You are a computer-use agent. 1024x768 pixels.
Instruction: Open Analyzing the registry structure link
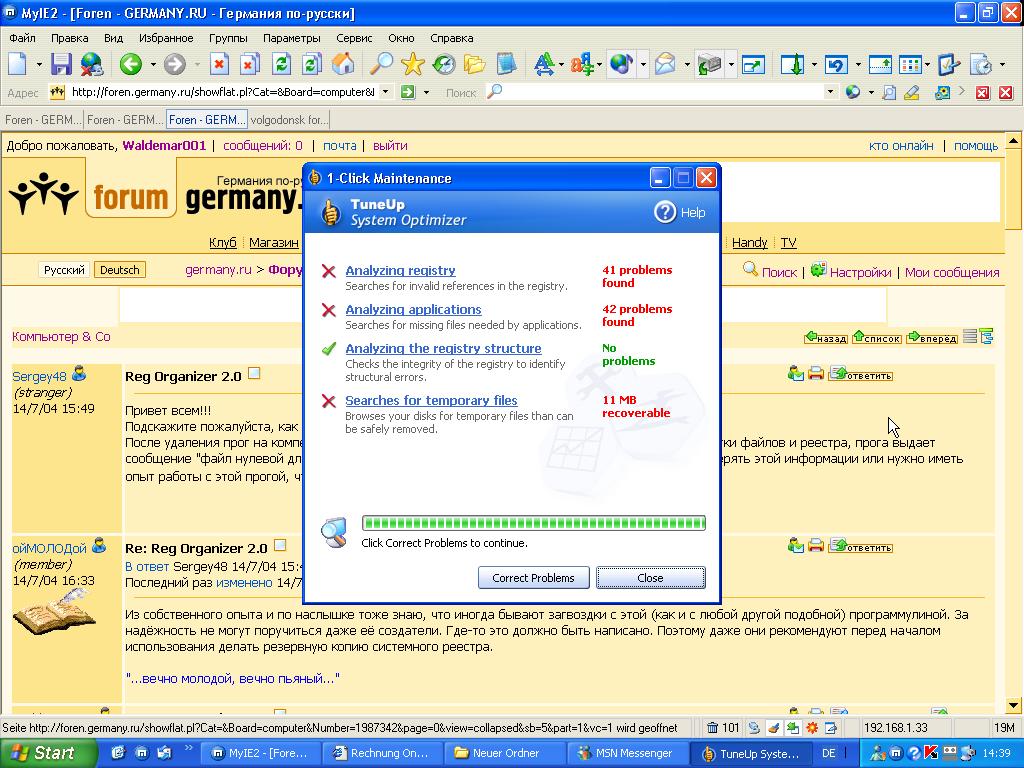pyautogui.click(x=443, y=349)
